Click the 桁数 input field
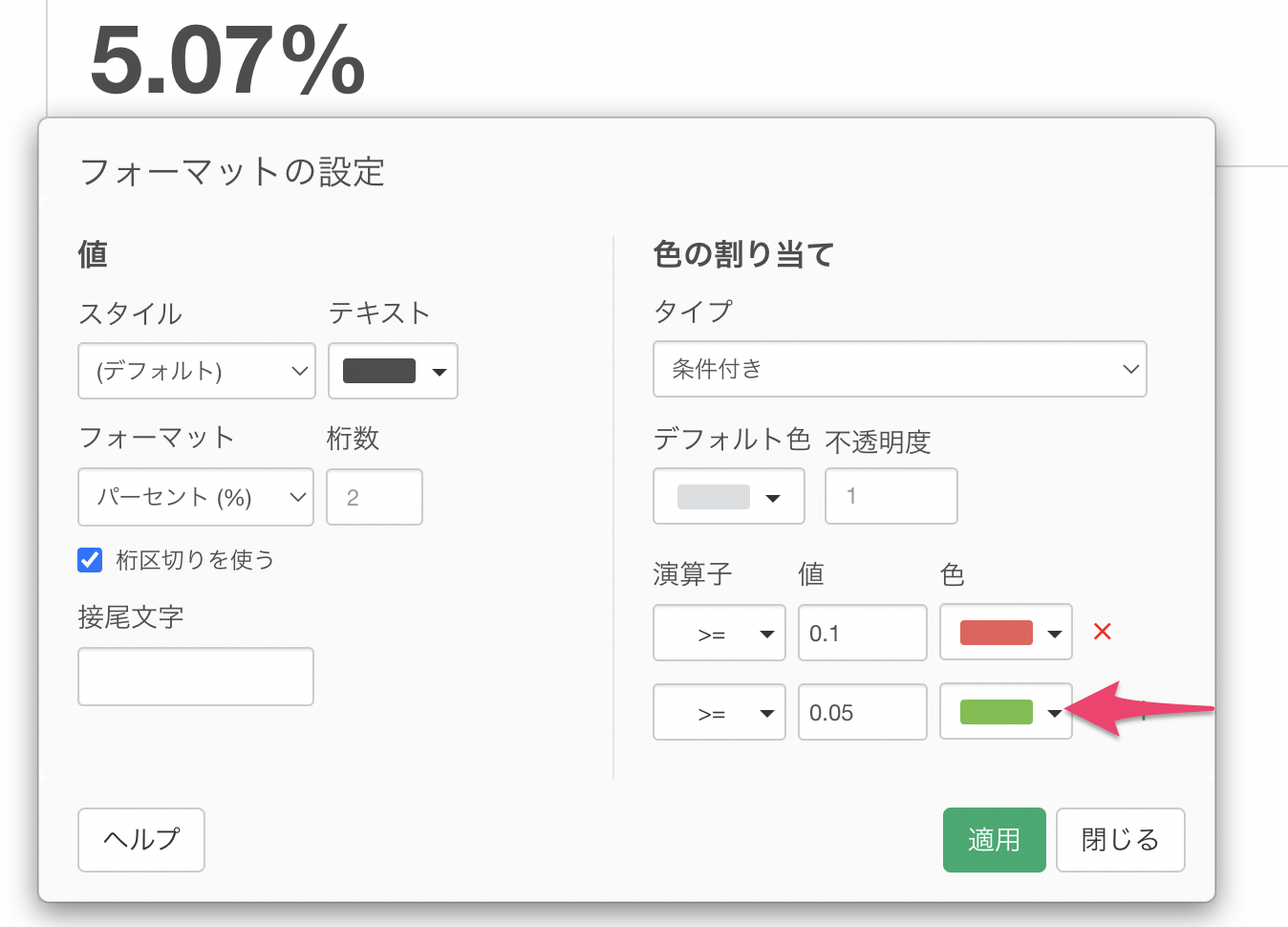Viewport: 1288px width, 927px height. pos(374,497)
